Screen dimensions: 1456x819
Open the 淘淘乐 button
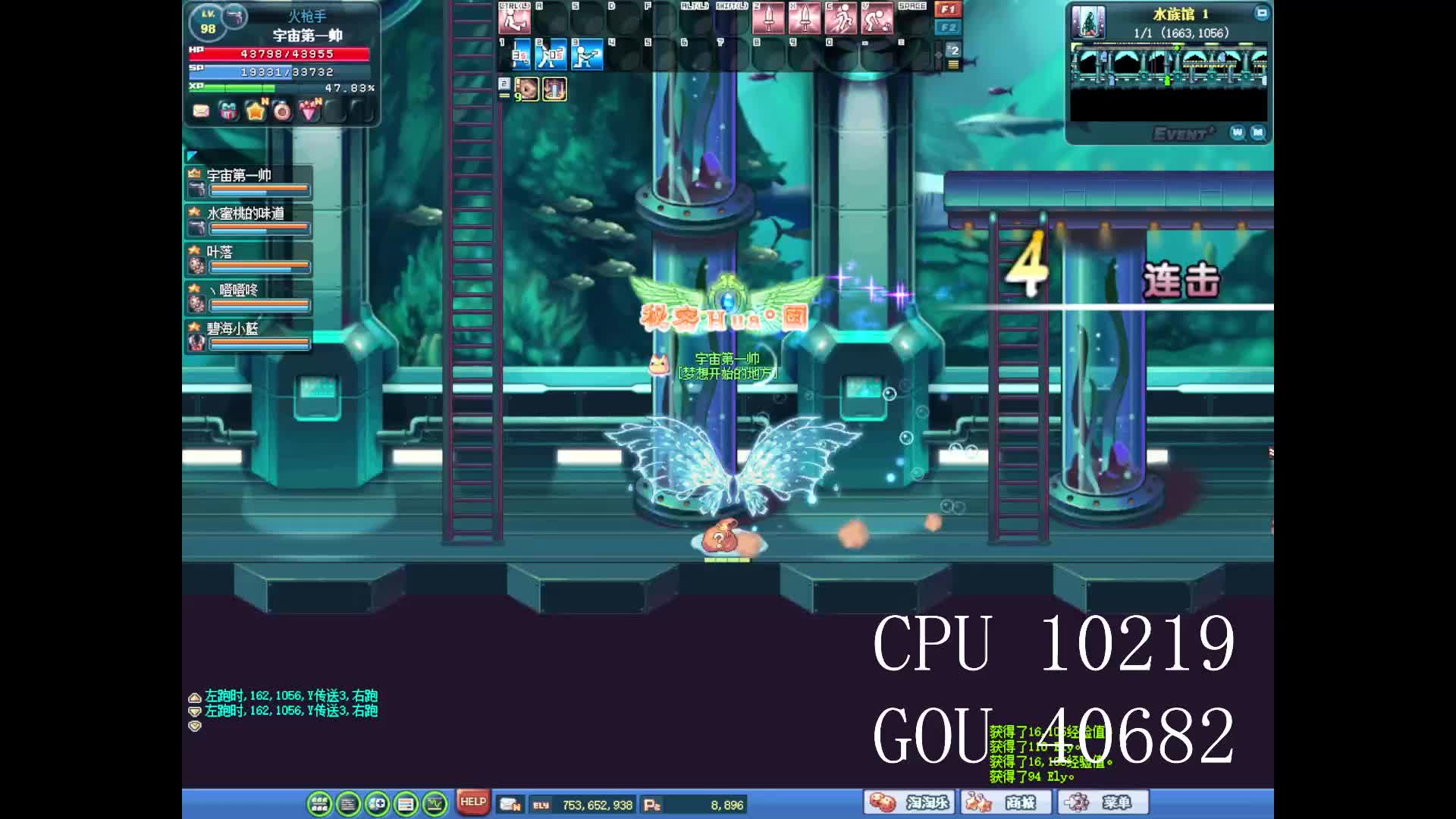pyautogui.click(x=909, y=802)
